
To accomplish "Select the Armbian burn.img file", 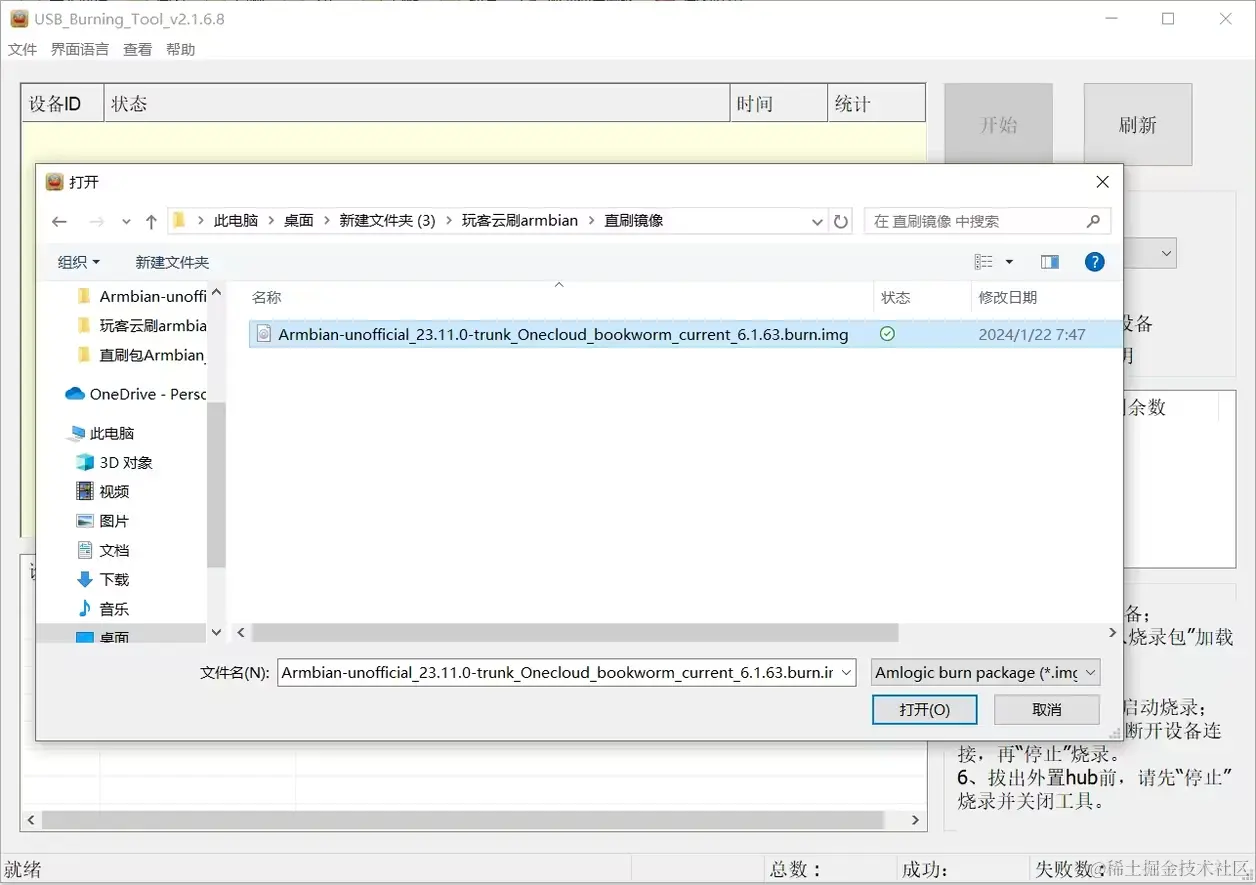I will tap(563, 334).
